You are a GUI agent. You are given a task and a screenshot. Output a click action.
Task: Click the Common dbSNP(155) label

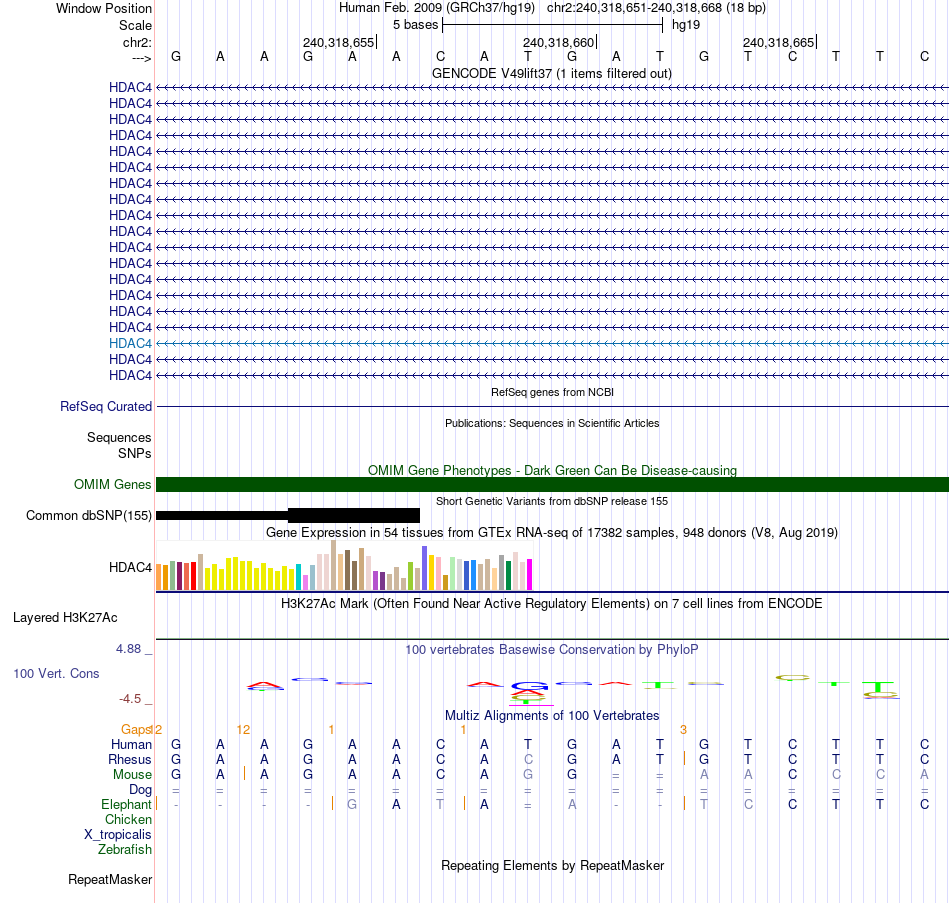(x=88, y=515)
